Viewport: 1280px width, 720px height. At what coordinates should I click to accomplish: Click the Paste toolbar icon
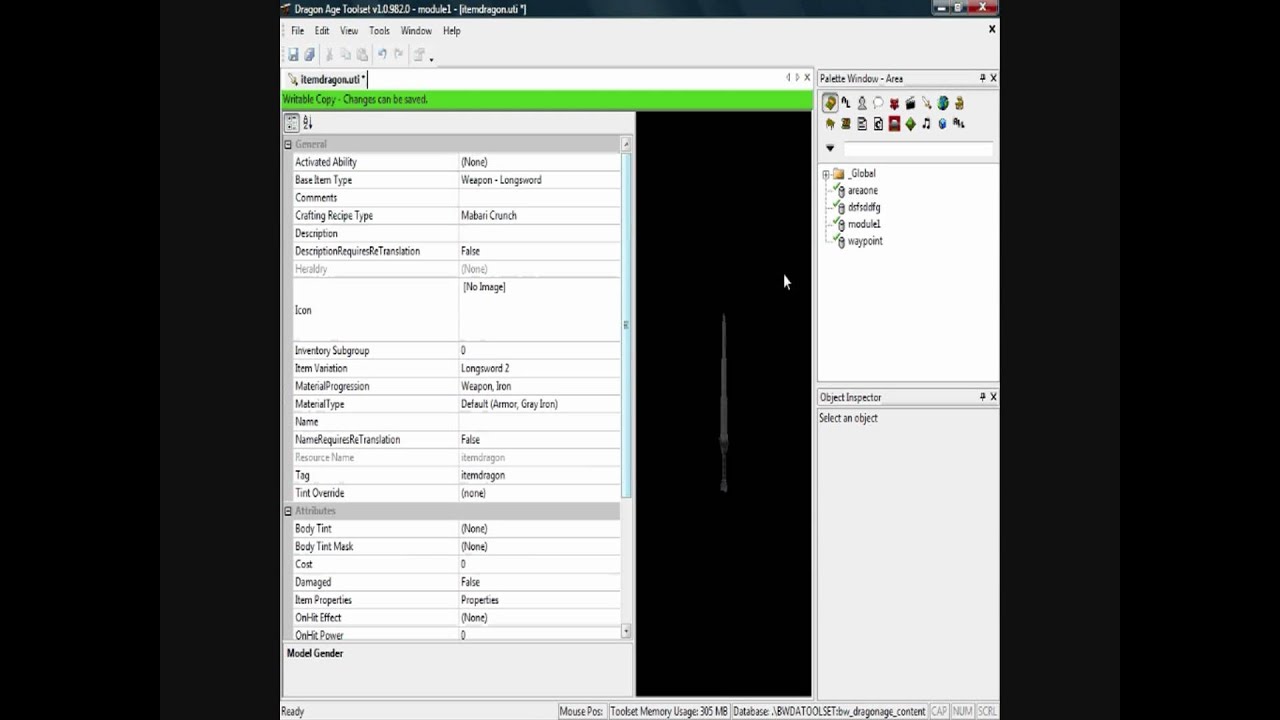click(362, 55)
